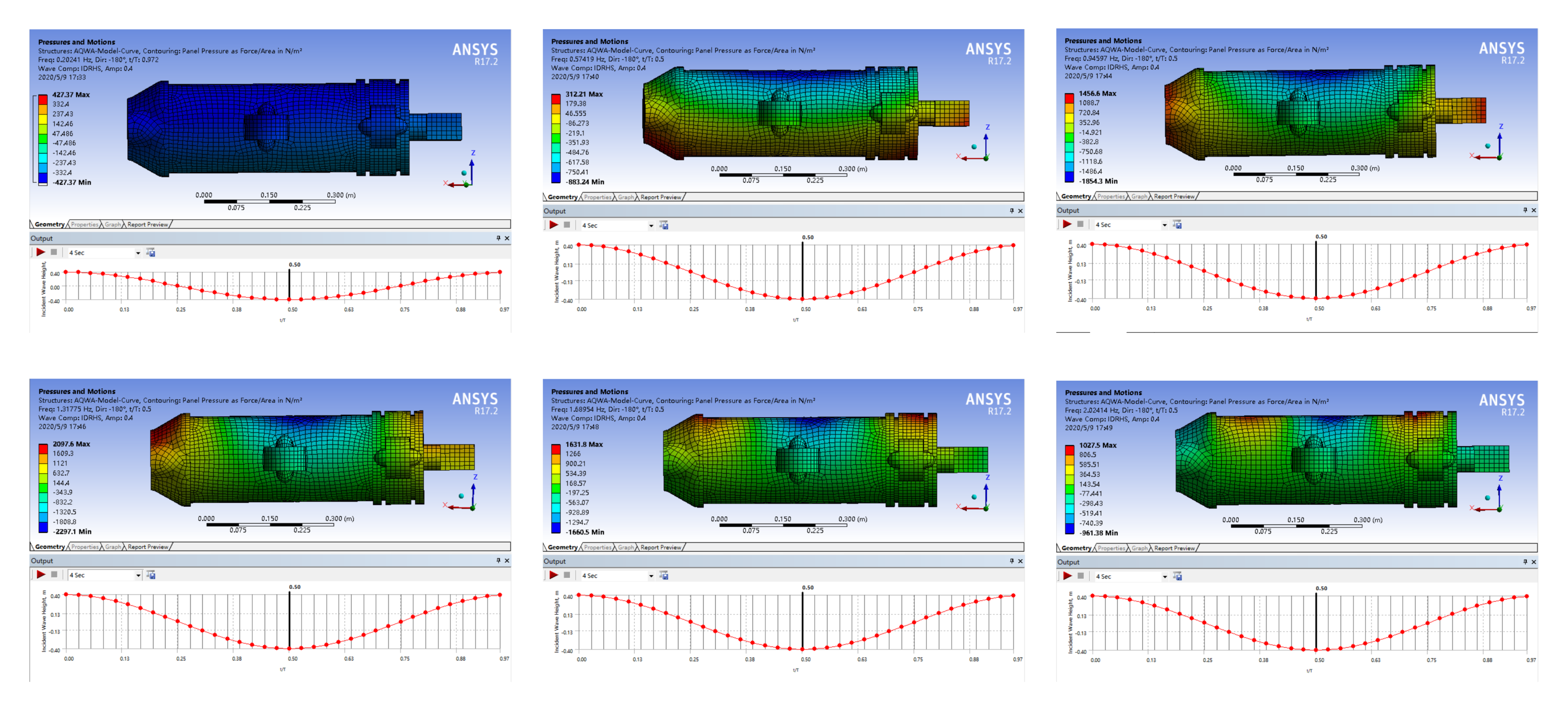This screenshot has width=1568, height=712.
Task: Pin the Output pane in 0.20241 Hz panel
Action: (x=498, y=238)
